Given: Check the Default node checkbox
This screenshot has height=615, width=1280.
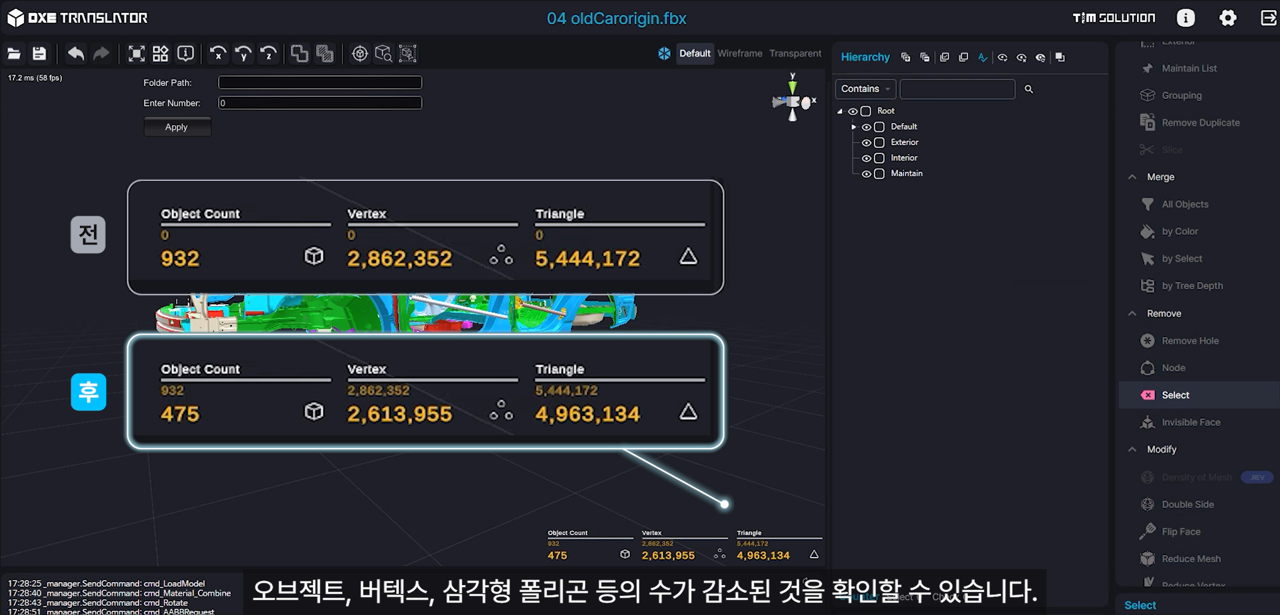Looking at the screenshot, I should (880, 127).
